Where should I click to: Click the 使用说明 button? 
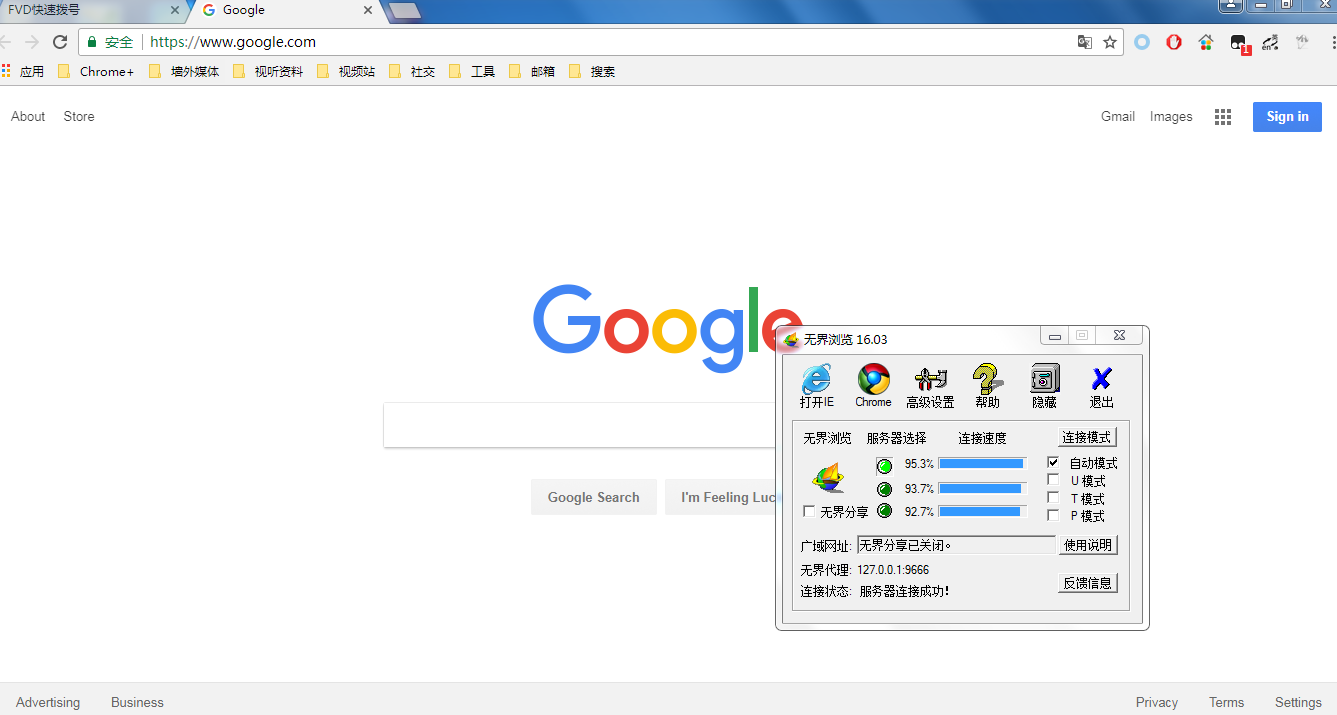click(x=1088, y=545)
